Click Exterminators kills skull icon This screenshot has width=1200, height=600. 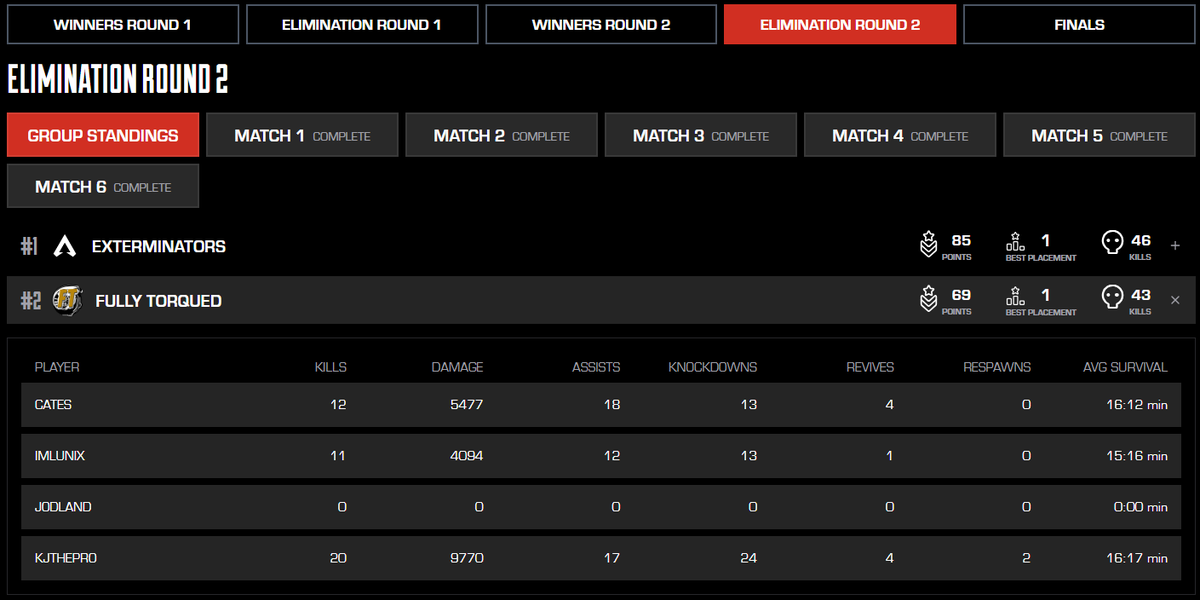point(1111,245)
